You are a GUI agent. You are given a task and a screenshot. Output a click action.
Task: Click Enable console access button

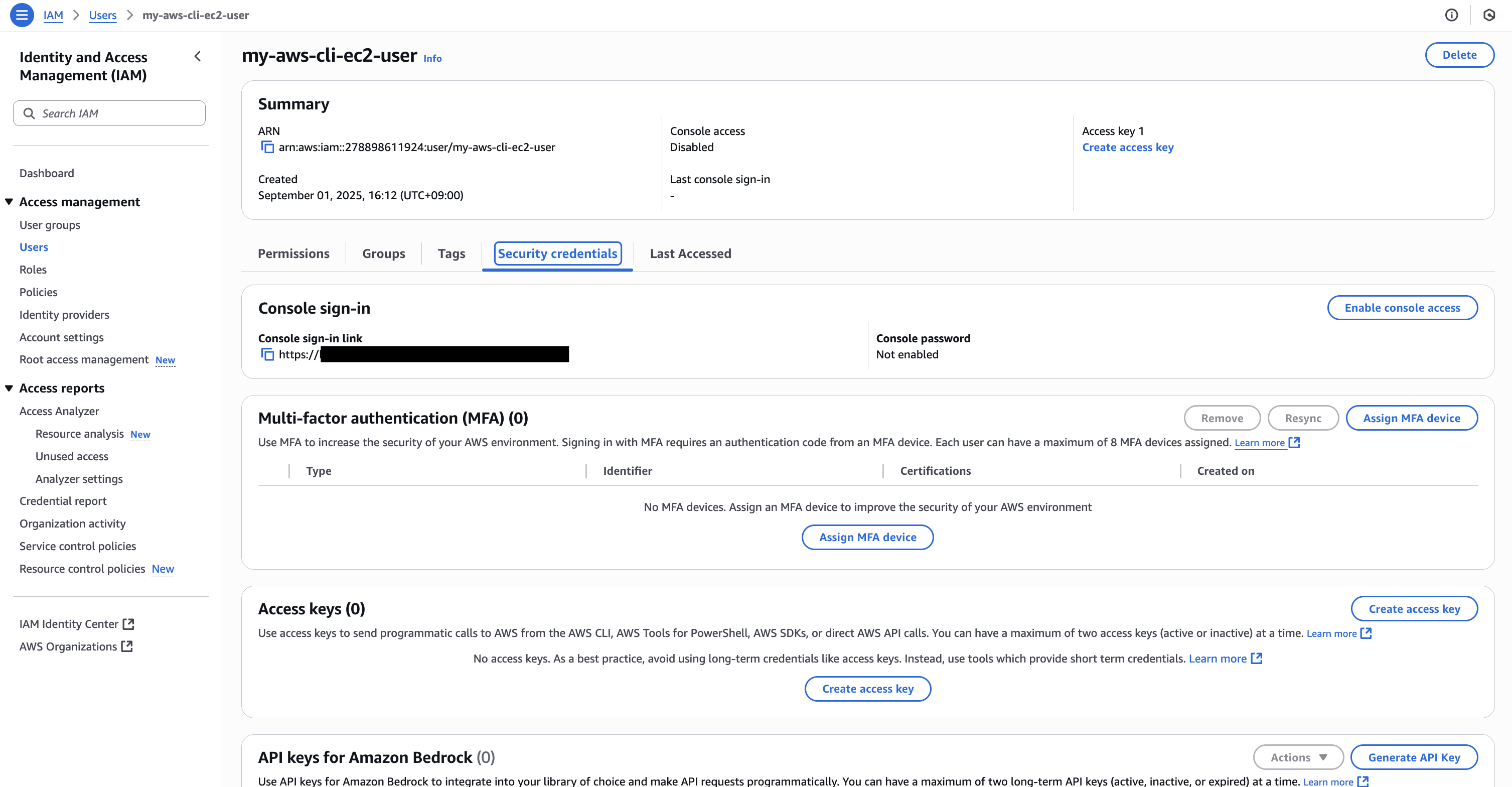(1402, 308)
